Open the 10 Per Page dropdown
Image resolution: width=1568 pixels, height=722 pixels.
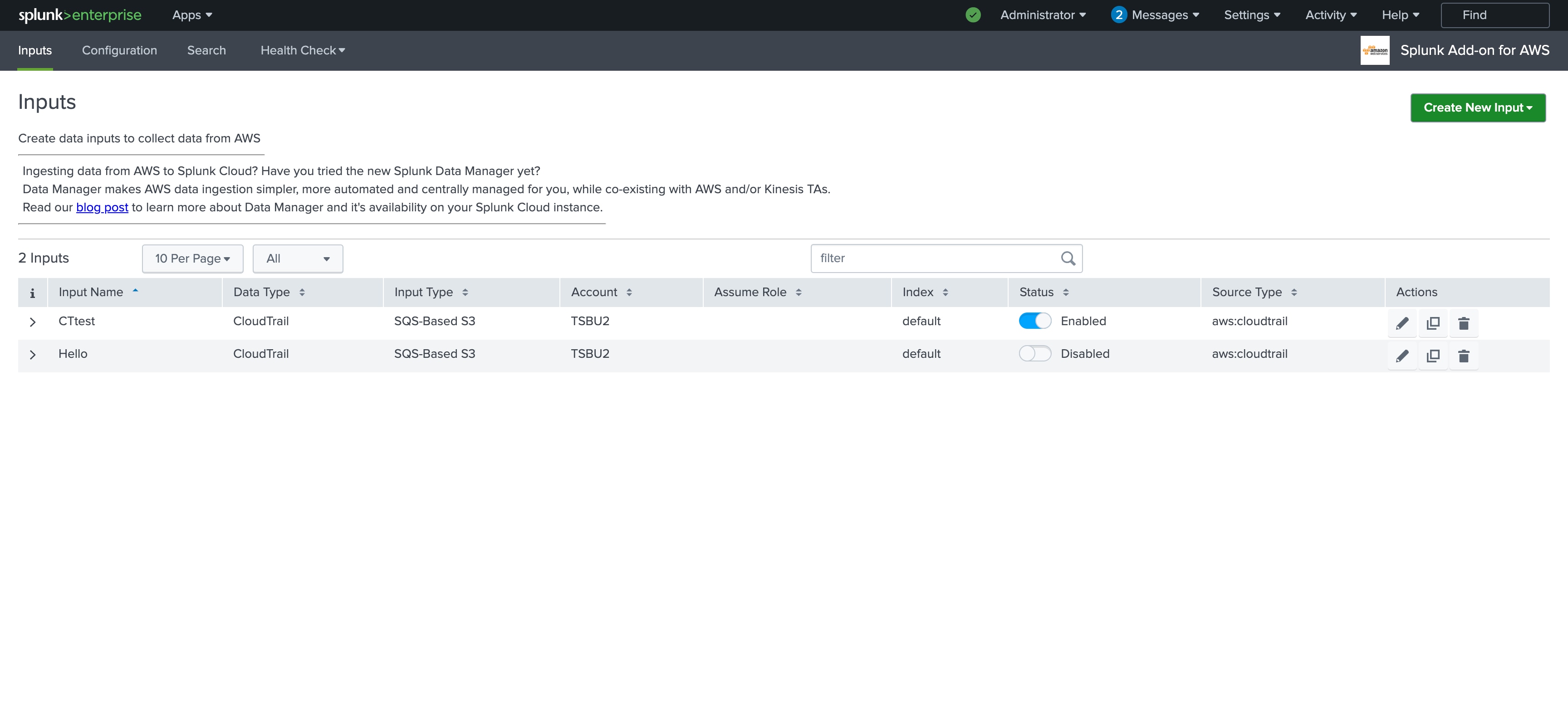point(192,259)
